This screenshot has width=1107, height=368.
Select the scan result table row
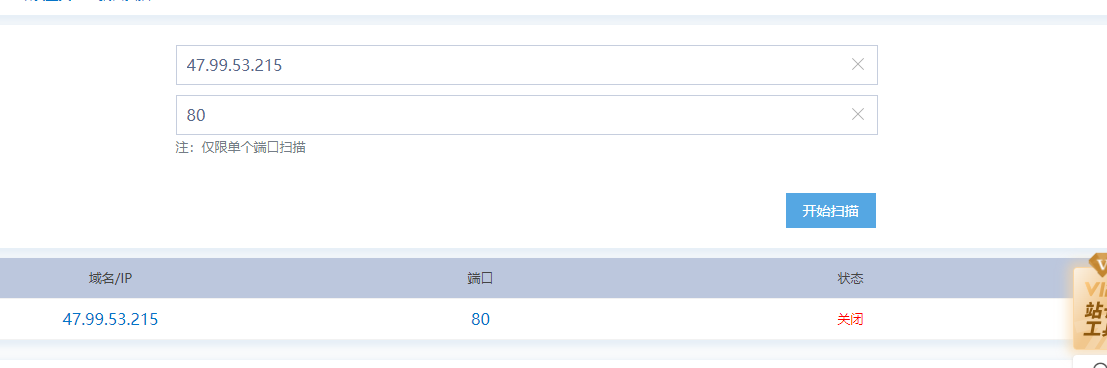pos(537,319)
